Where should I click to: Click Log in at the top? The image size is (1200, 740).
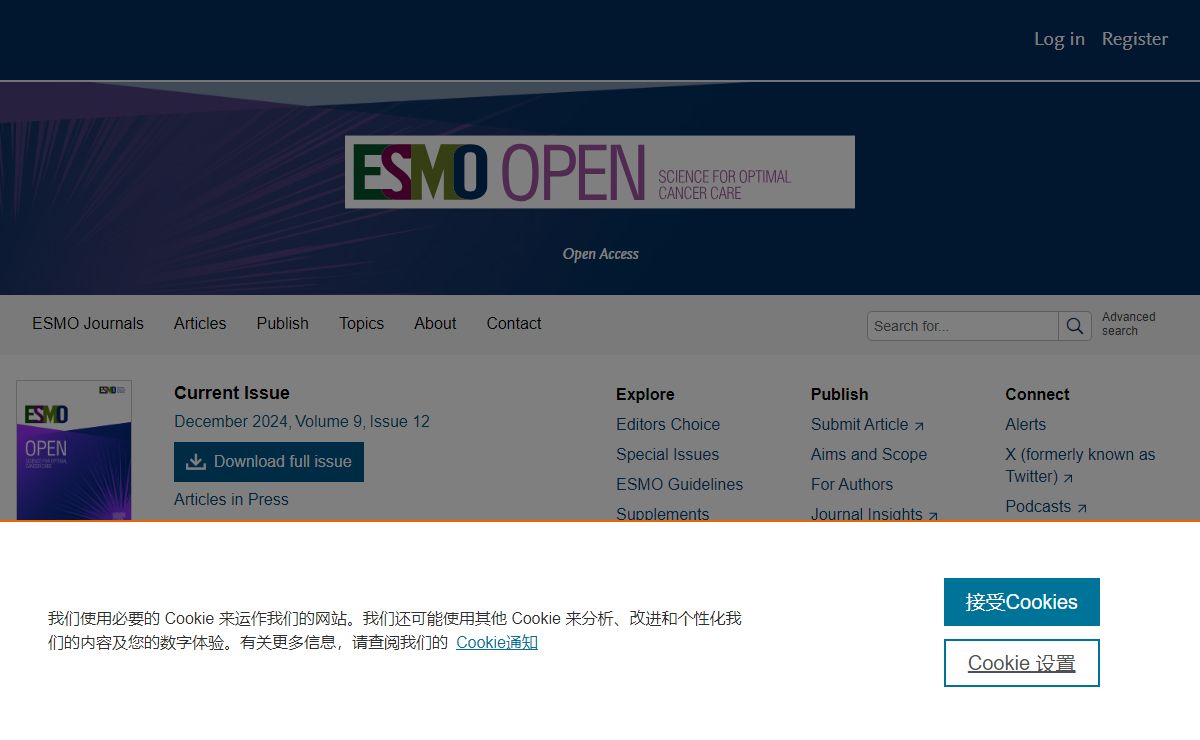point(1059,39)
